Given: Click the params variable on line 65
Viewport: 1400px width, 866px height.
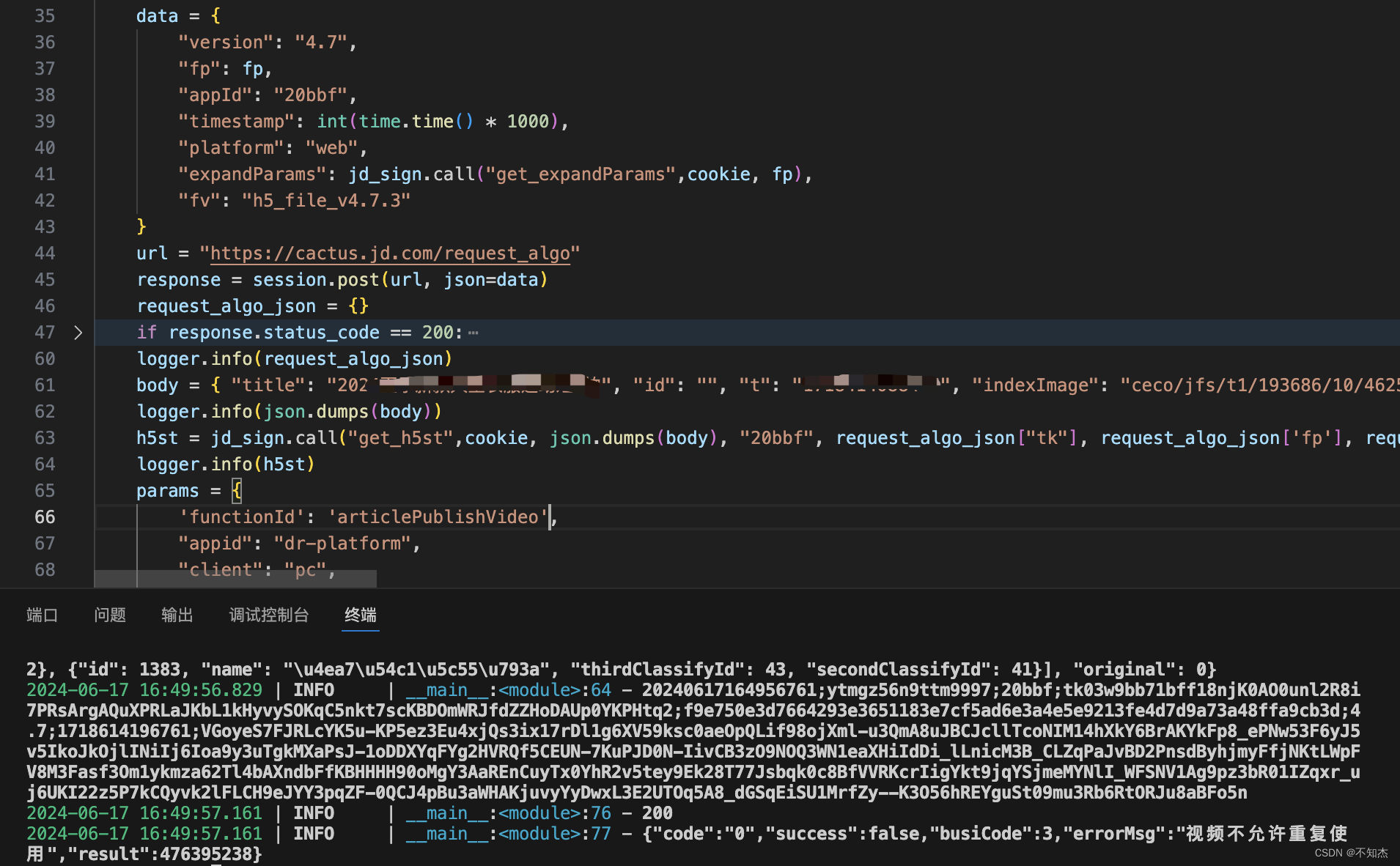Looking at the screenshot, I should (x=168, y=491).
